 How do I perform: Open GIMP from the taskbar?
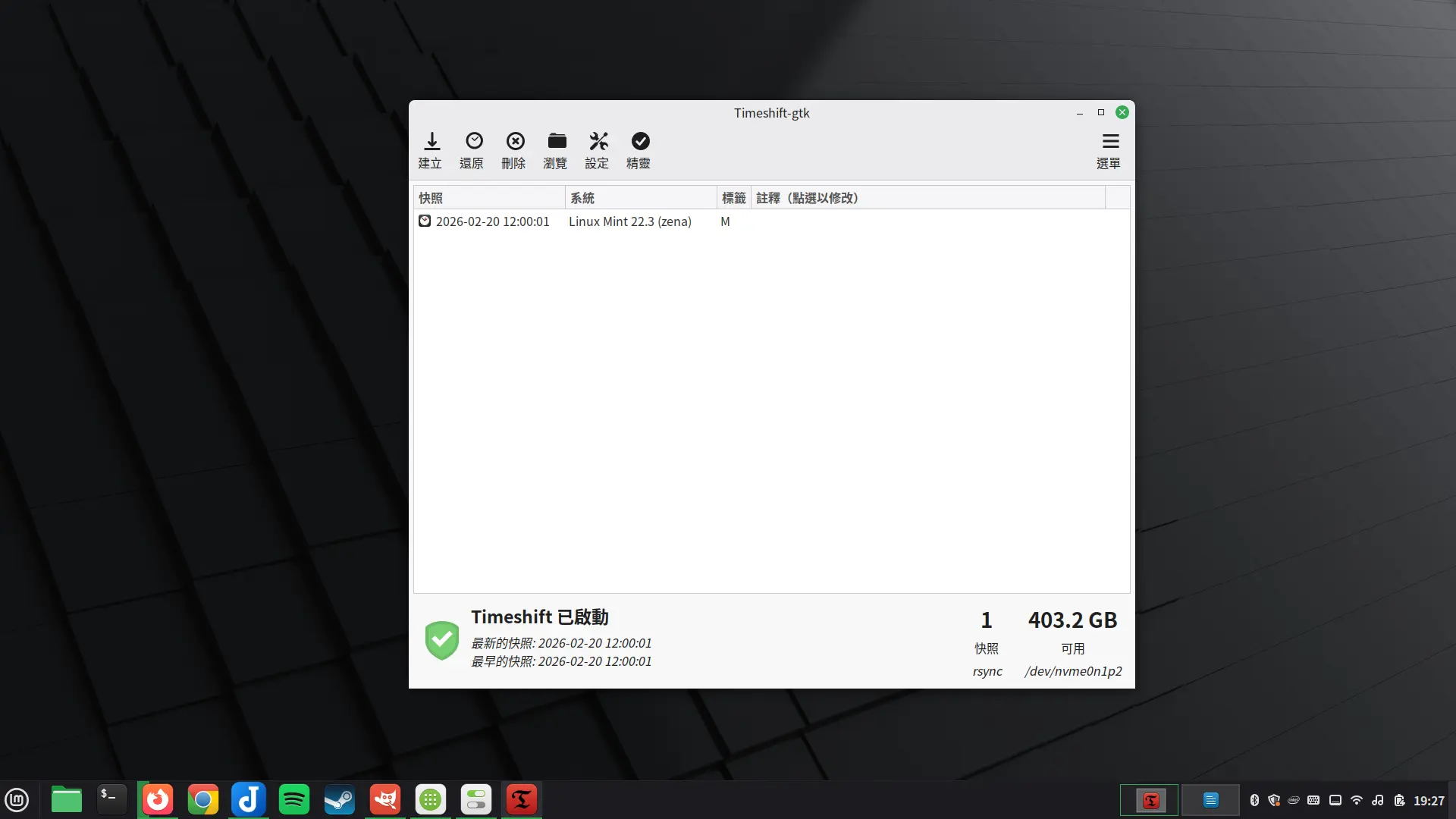click(x=384, y=799)
